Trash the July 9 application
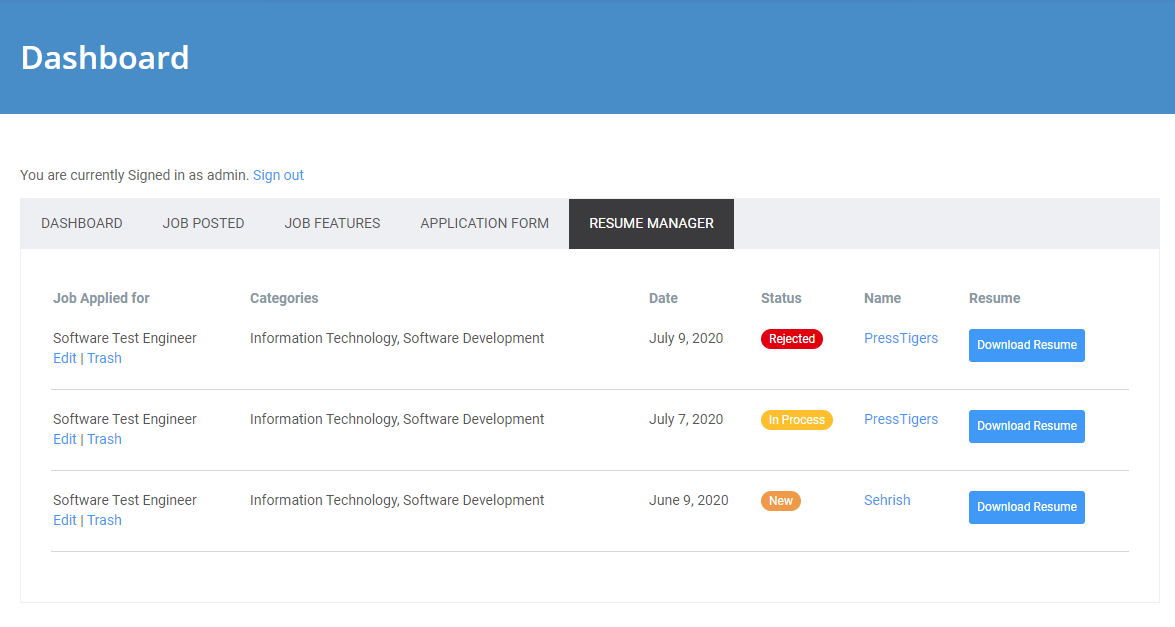The width and height of the screenshot is (1175, 627). (104, 358)
